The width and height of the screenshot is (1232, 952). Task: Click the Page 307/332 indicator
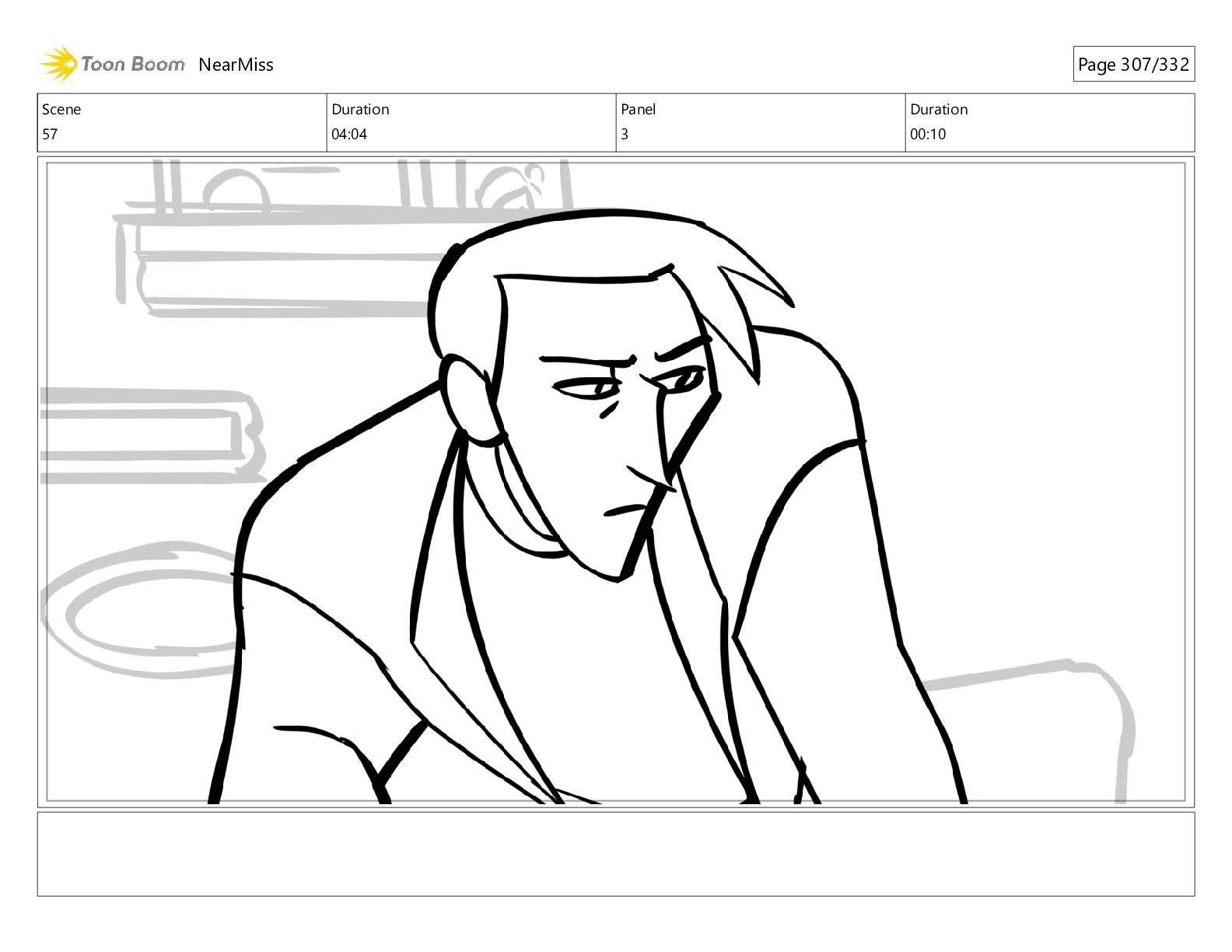1133,65
